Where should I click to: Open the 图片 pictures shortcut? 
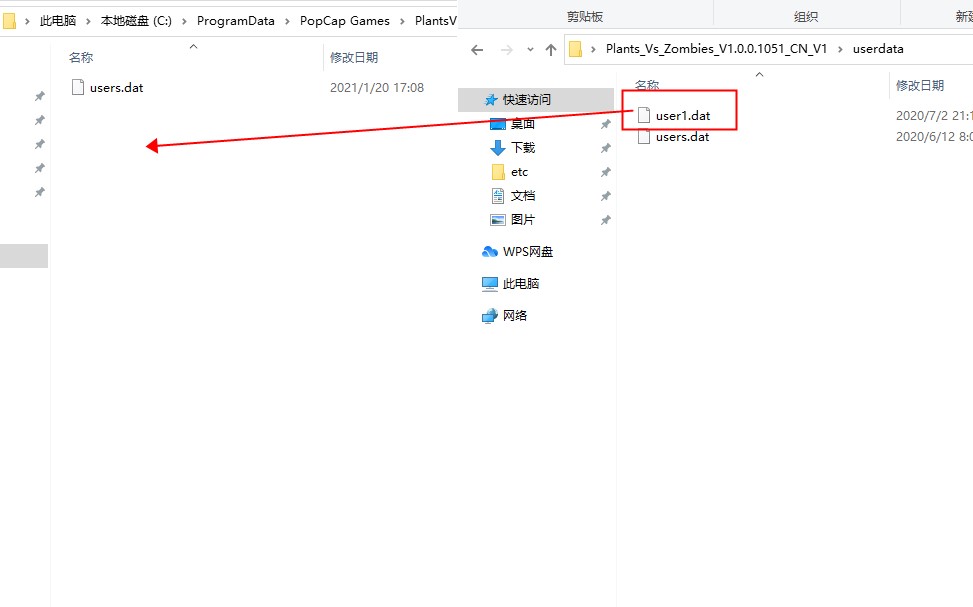tap(522, 220)
